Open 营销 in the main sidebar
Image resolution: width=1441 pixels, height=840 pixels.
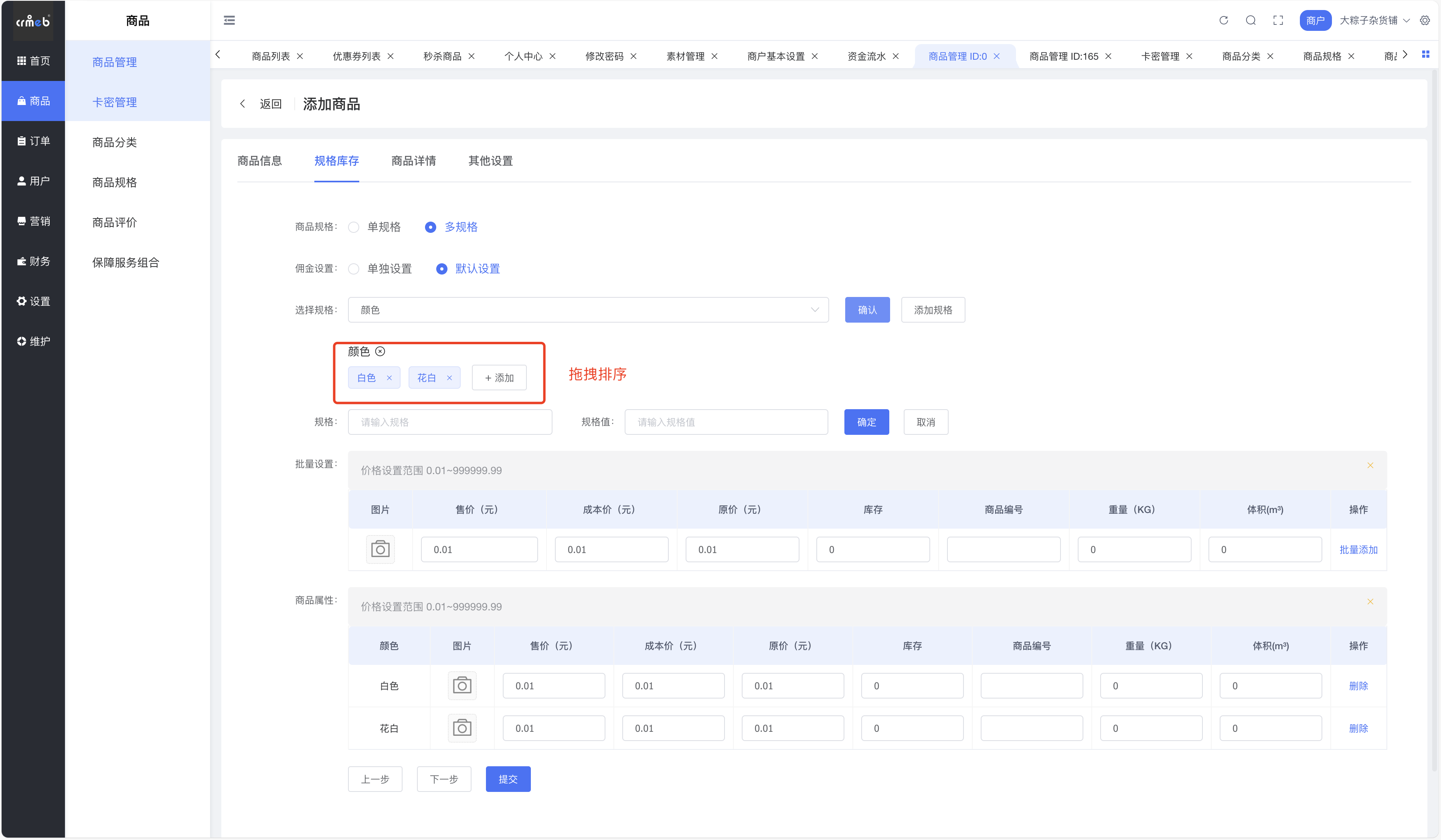tap(33, 220)
